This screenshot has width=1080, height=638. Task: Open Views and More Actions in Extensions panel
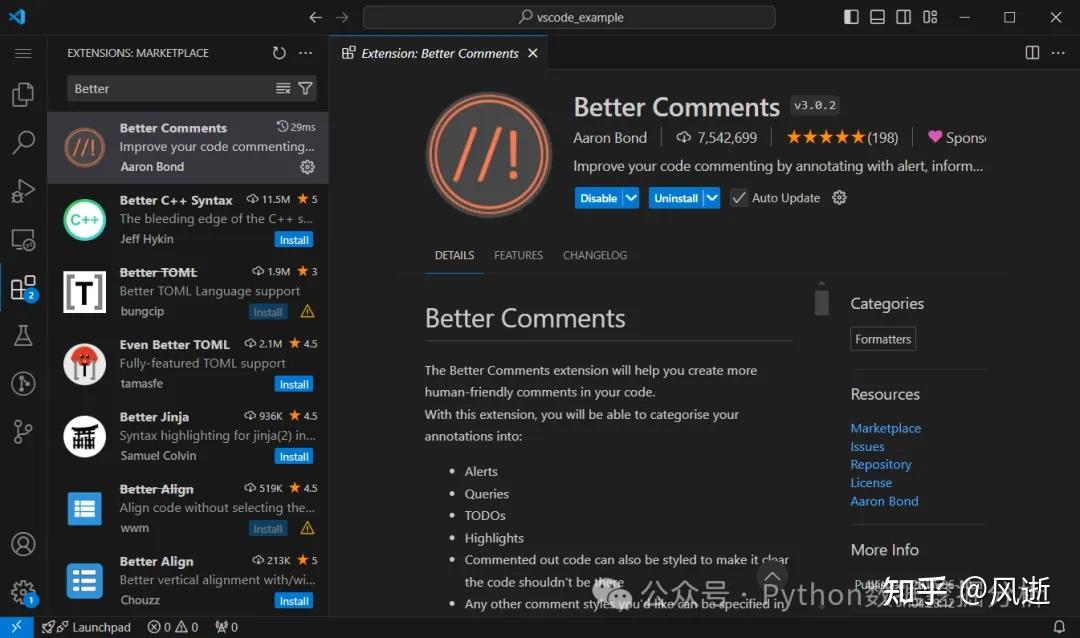point(305,53)
